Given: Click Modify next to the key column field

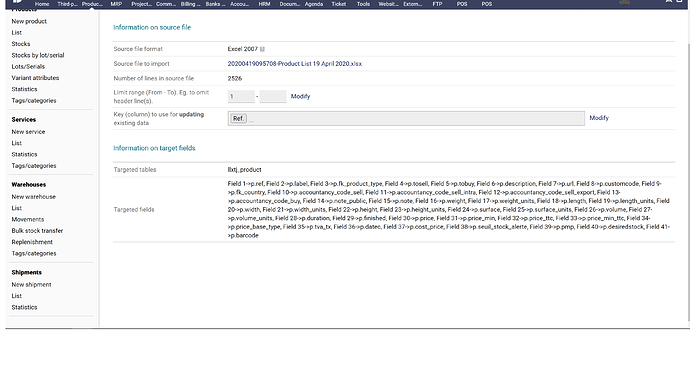Looking at the screenshot, I should coord(599,118).
